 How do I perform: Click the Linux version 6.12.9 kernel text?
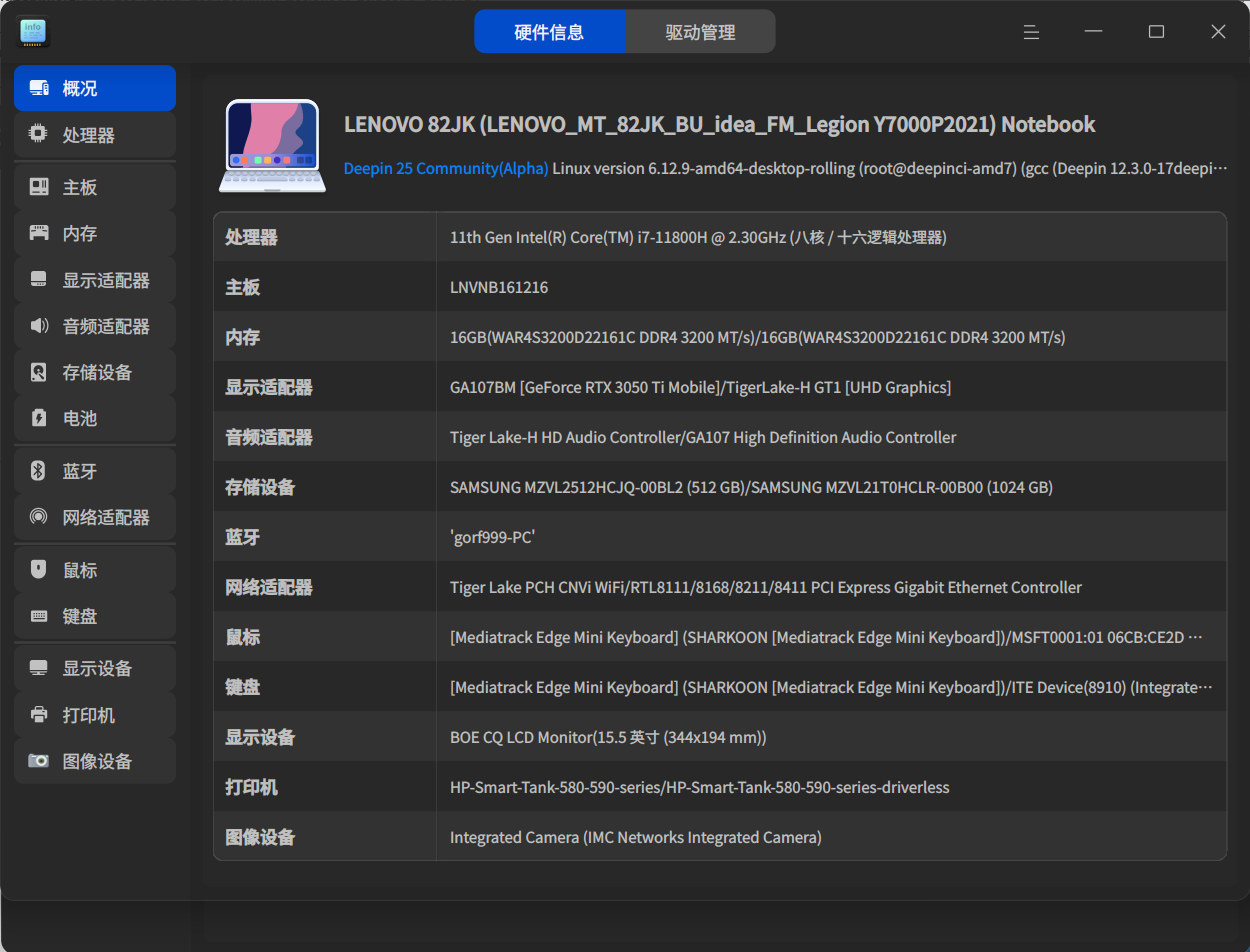(890, 168)
